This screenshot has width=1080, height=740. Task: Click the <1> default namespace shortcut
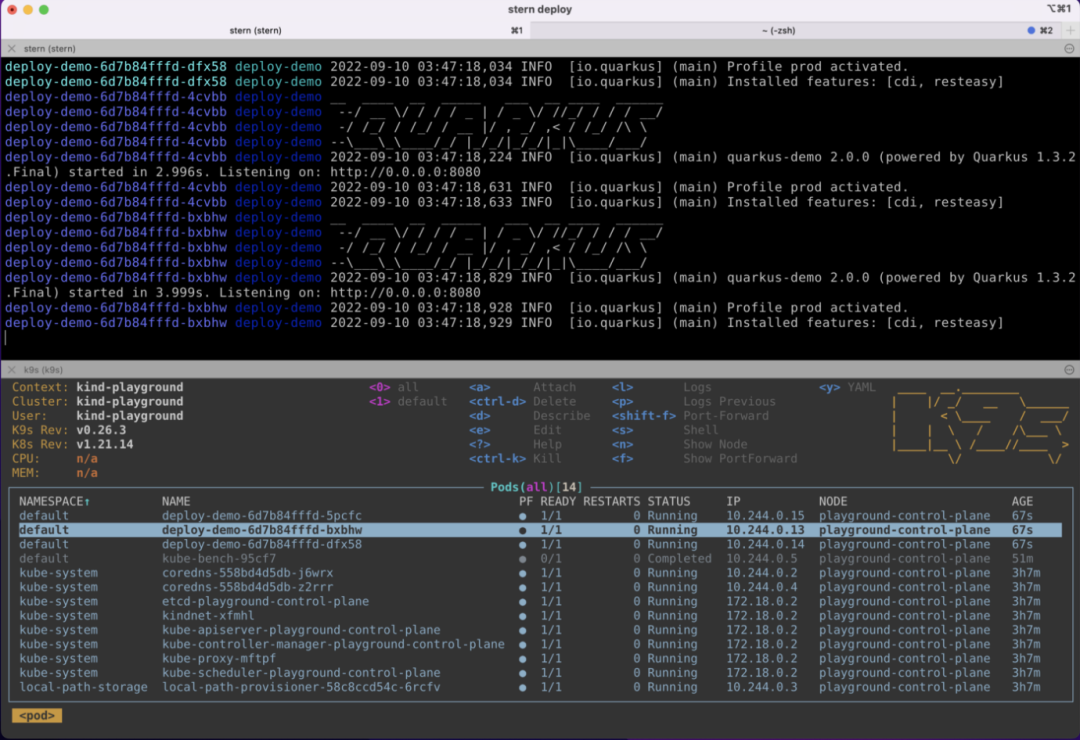[x=408, y=402]
